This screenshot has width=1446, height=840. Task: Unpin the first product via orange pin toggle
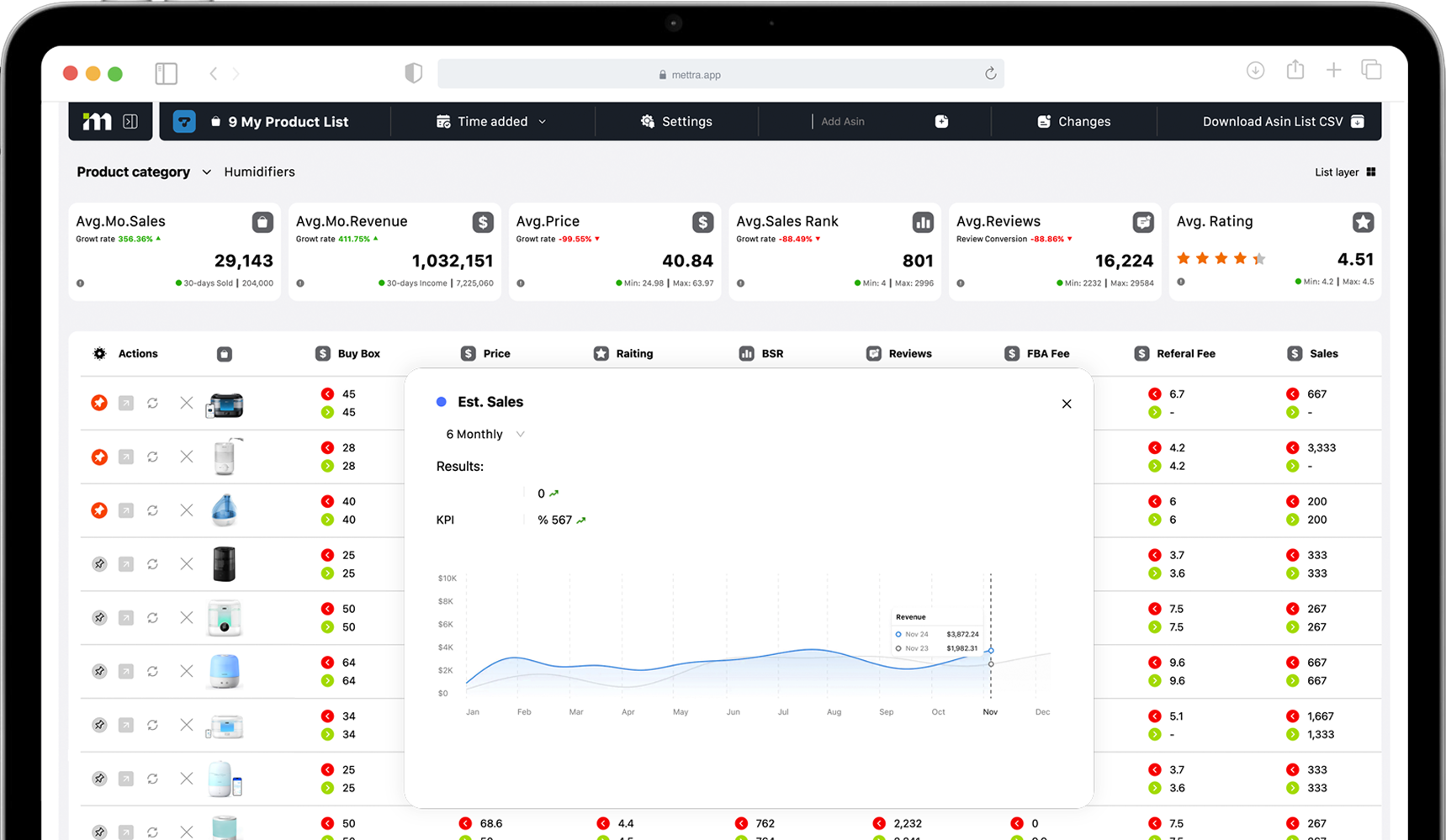tap(99, 403)
